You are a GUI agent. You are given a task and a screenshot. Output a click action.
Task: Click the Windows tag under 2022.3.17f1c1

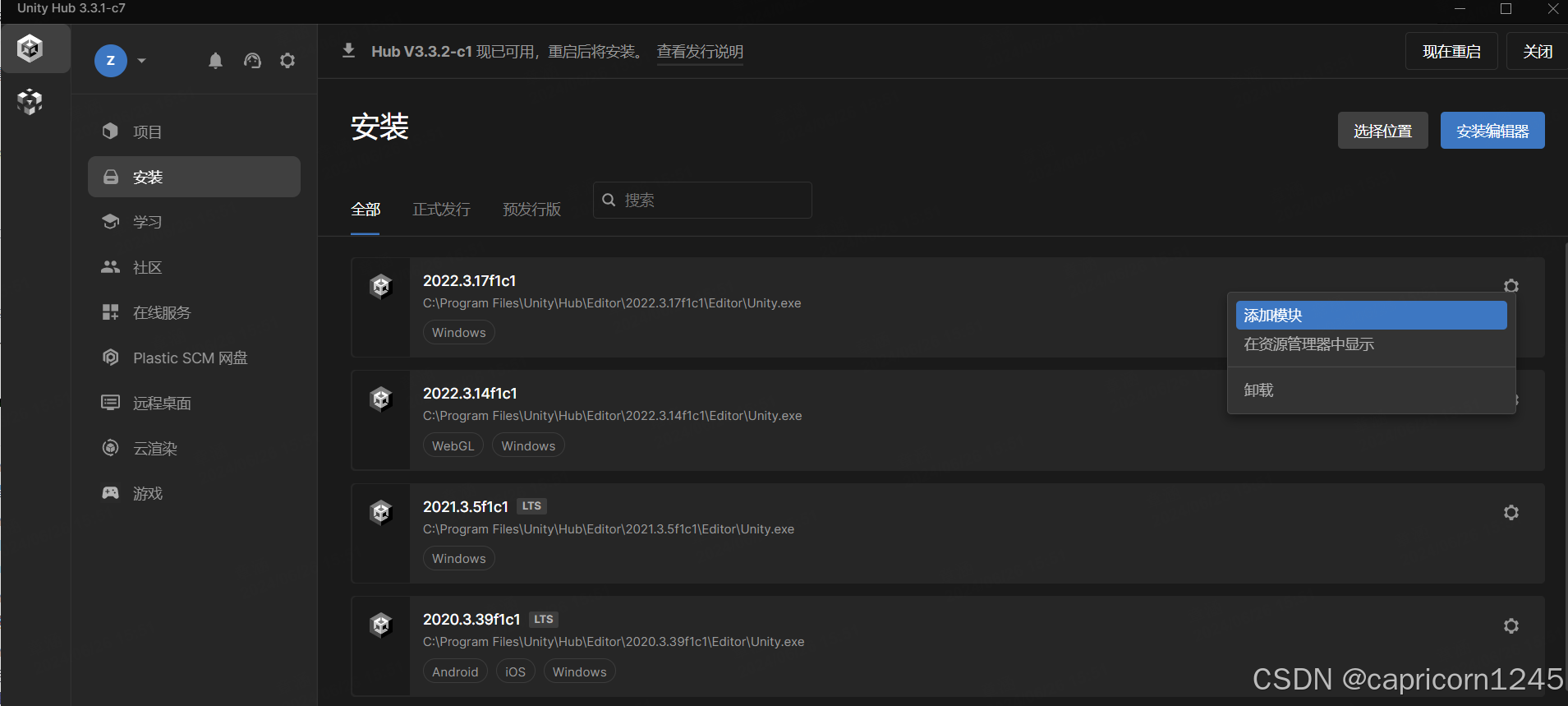pyautogui.click(x=459, y=333)
